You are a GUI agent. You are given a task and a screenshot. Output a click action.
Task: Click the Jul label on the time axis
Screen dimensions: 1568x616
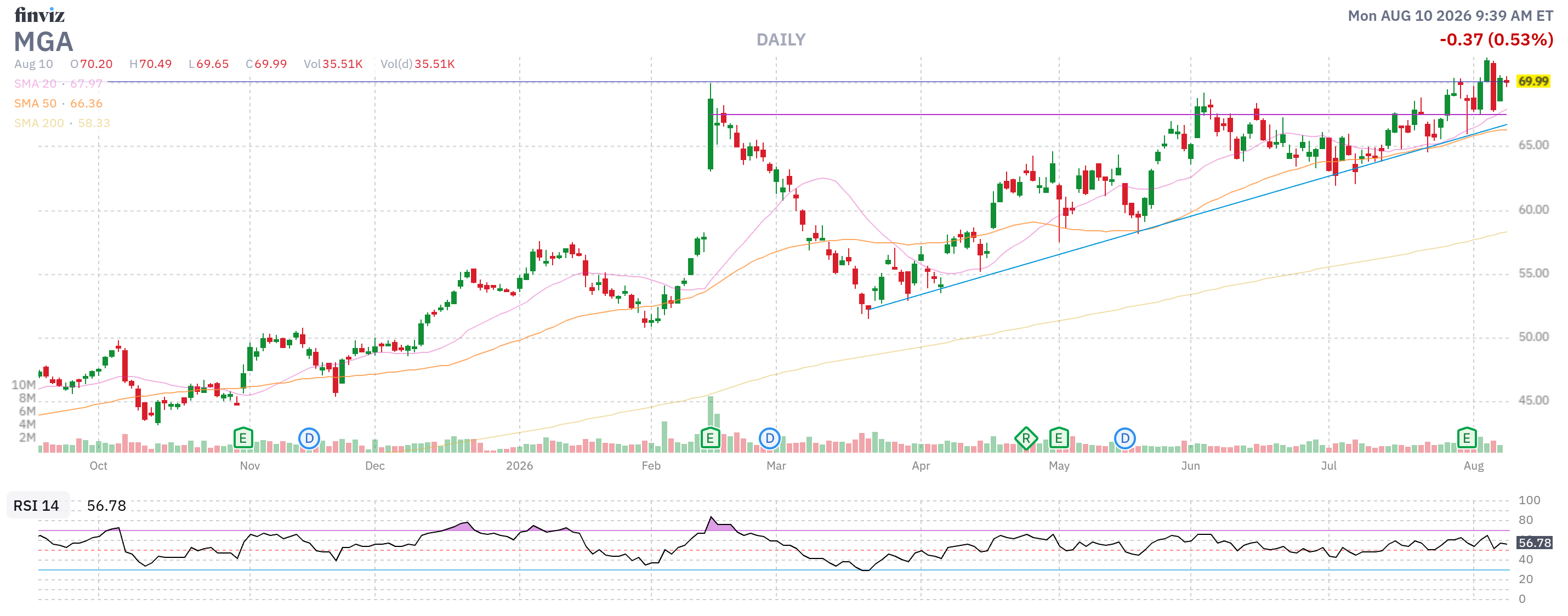coord(1329,466)
